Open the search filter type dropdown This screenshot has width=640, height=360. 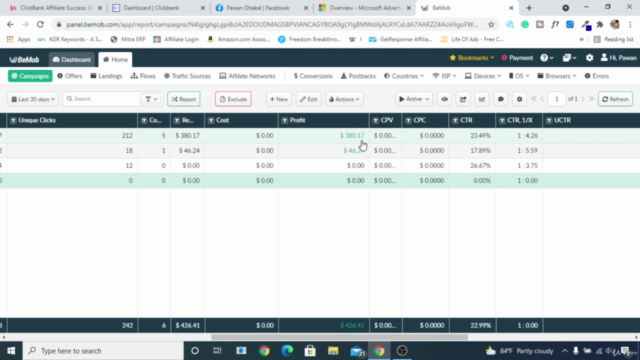click(x=151, y=99)
